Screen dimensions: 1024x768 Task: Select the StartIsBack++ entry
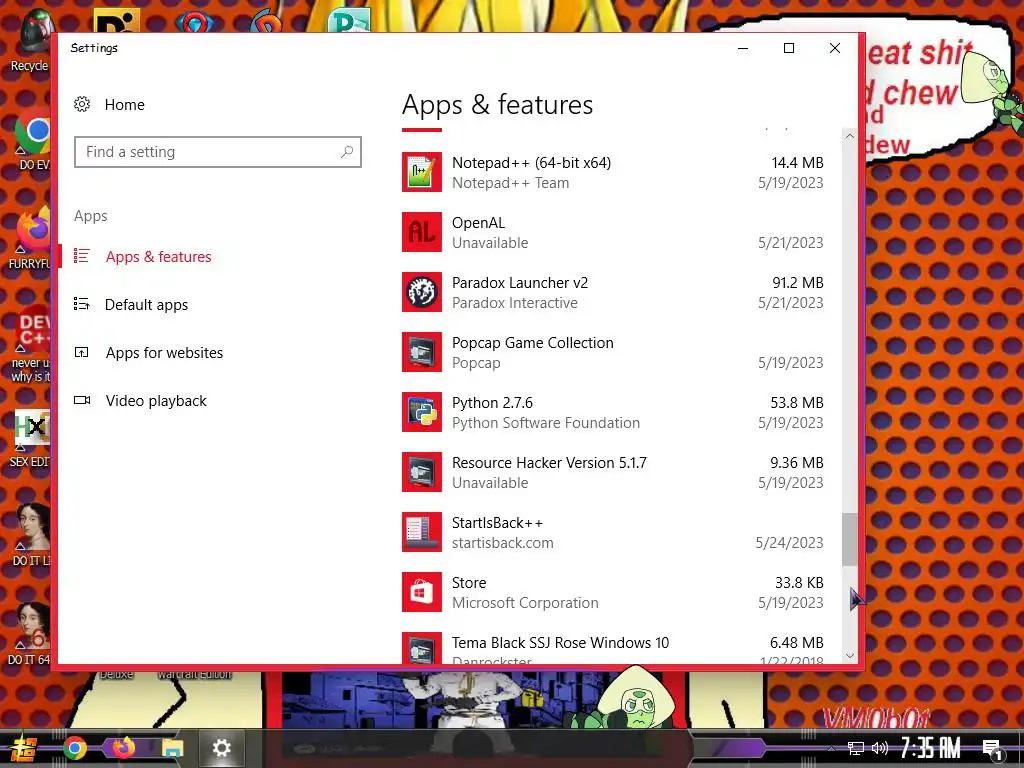click(x=613, y=533)
